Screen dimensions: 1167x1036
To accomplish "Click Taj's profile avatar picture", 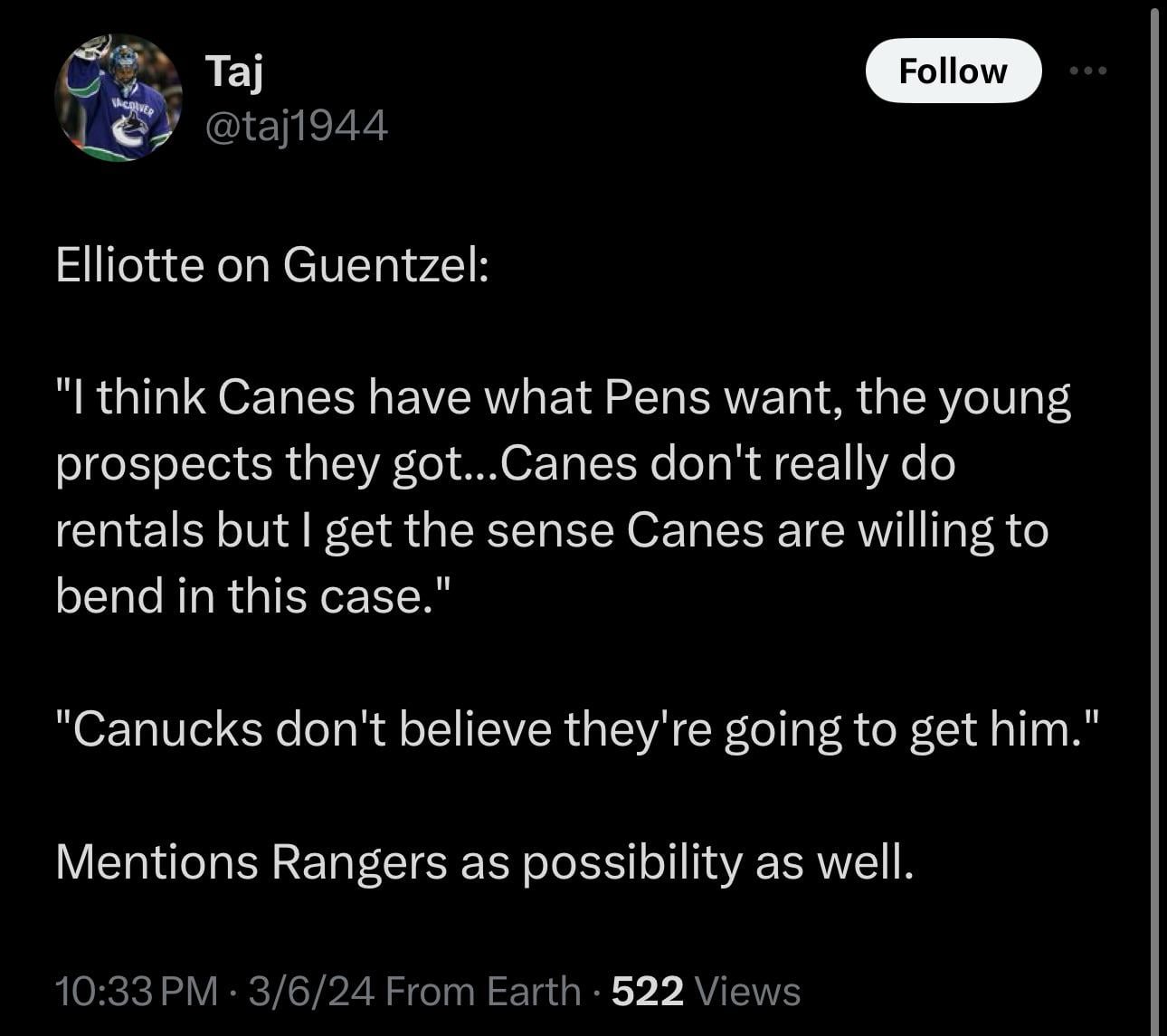I will [x=119, y=98].
